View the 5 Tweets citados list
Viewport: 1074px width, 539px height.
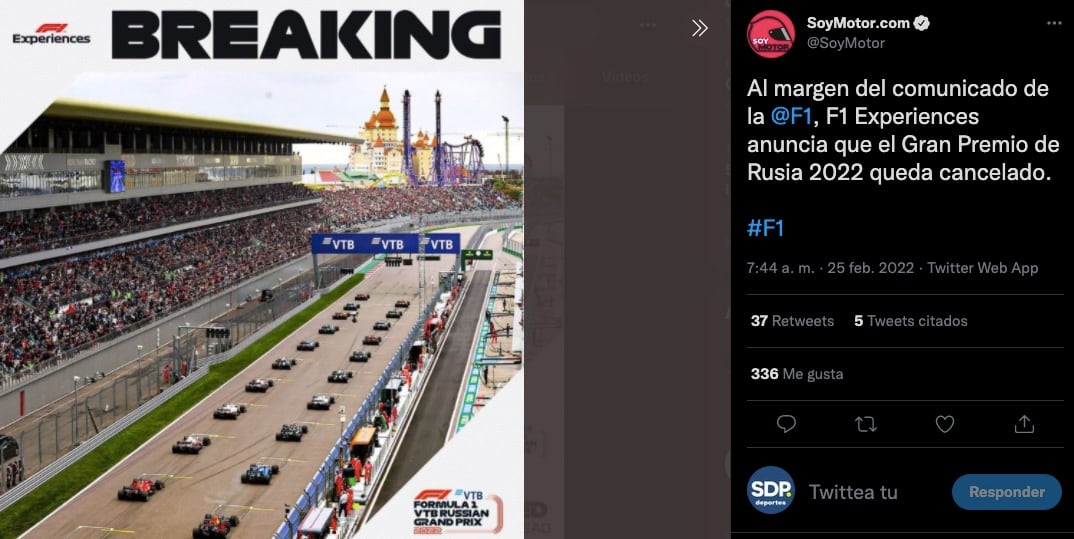click(910, 321)
